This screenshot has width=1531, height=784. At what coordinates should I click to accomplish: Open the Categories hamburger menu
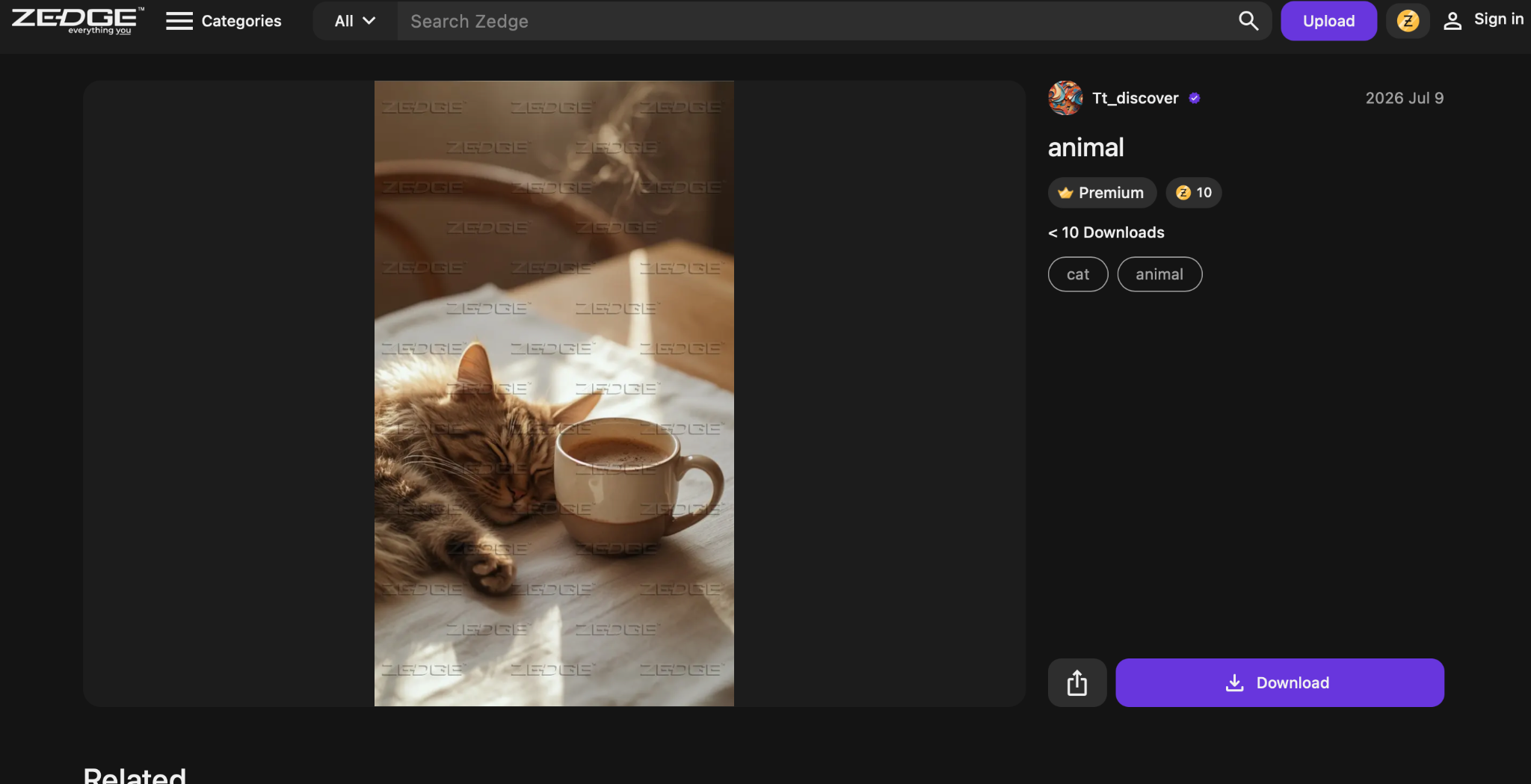[x=224, y=21]
